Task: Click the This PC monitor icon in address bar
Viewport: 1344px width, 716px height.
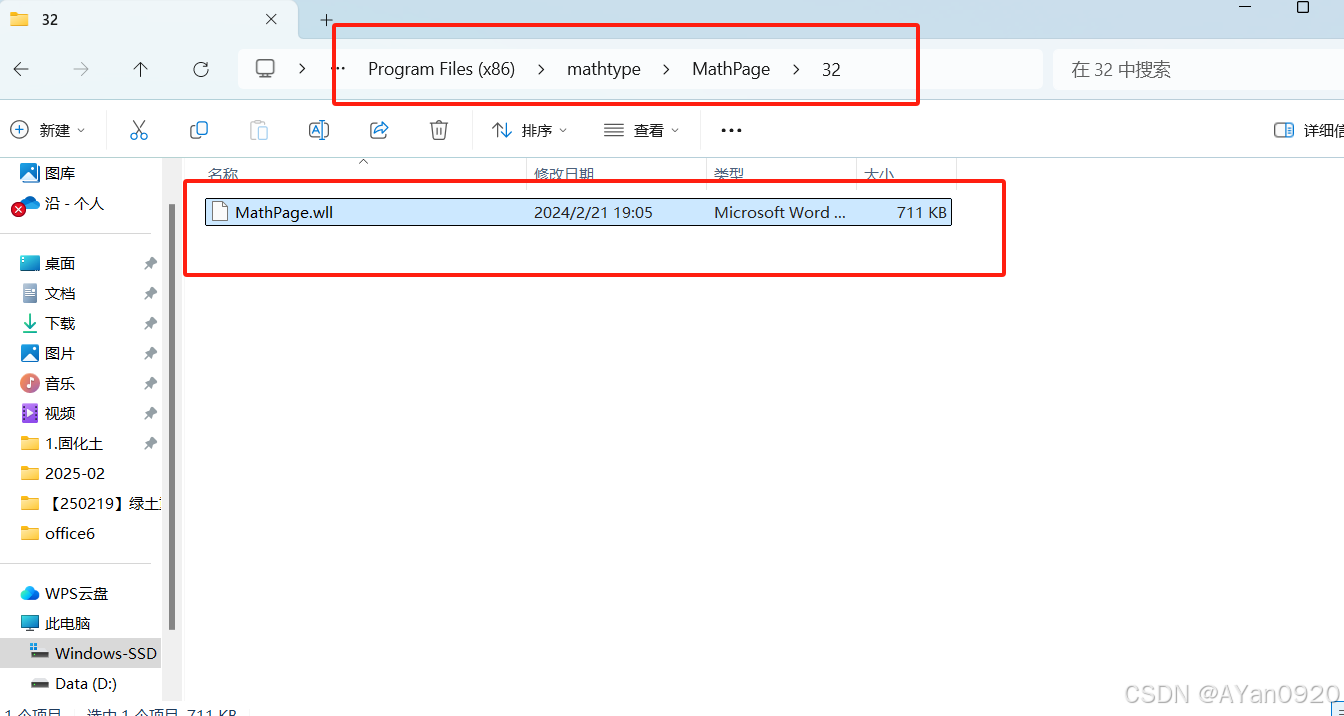Action: (x=265, y=68)
